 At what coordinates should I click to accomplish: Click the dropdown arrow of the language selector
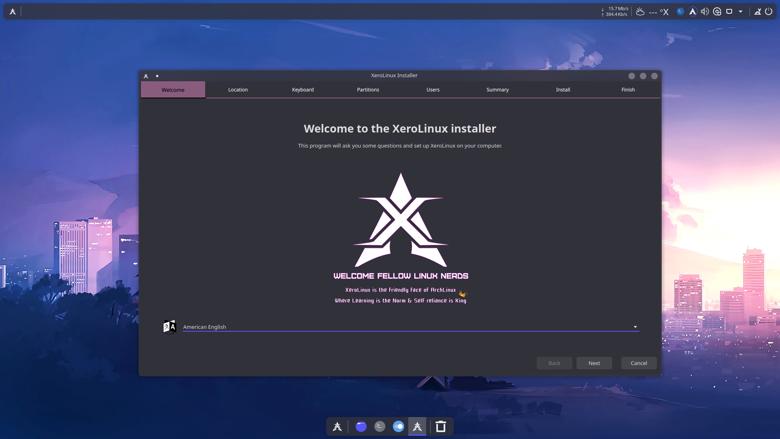tap(635, 327)
